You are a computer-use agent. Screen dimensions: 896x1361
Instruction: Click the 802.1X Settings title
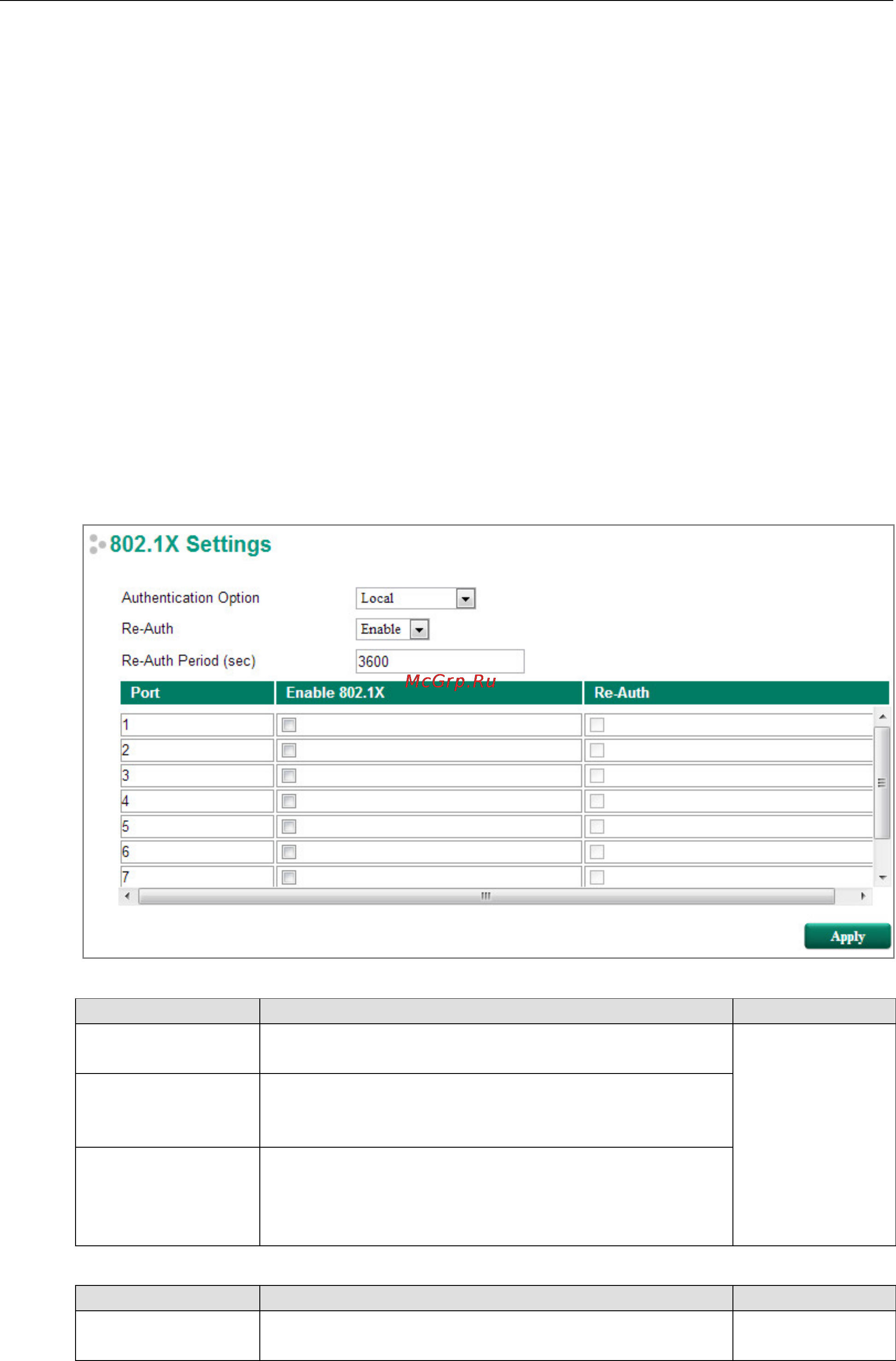tap(190, 544)
